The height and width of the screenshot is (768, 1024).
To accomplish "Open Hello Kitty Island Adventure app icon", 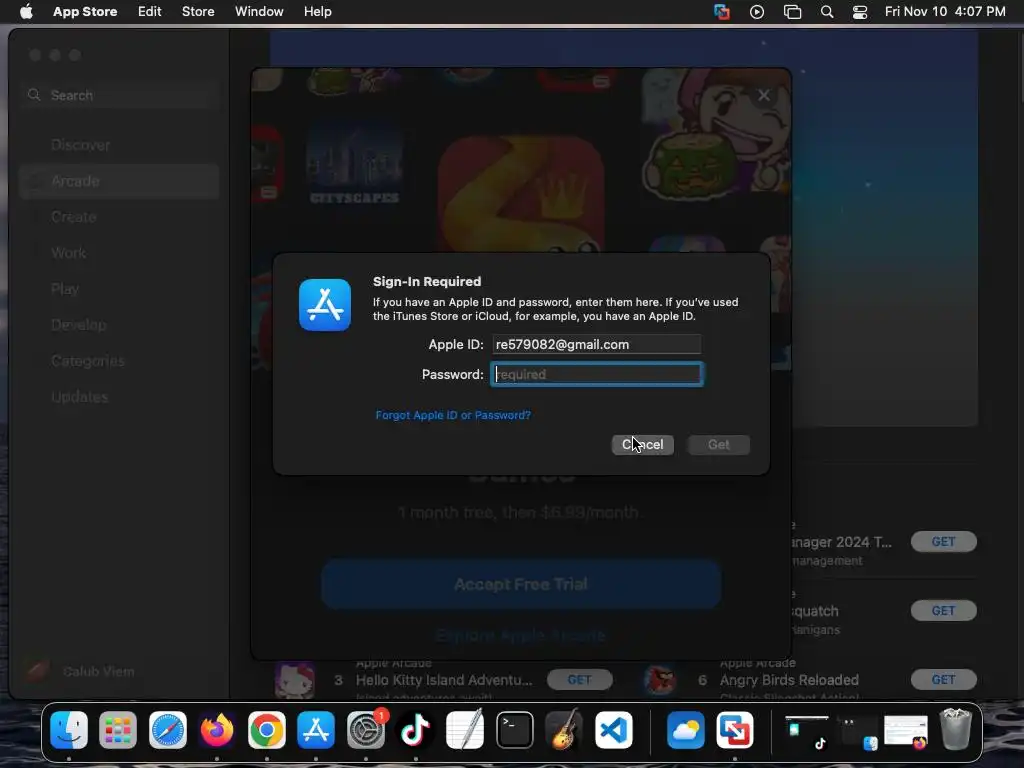I will coord(295,680).
